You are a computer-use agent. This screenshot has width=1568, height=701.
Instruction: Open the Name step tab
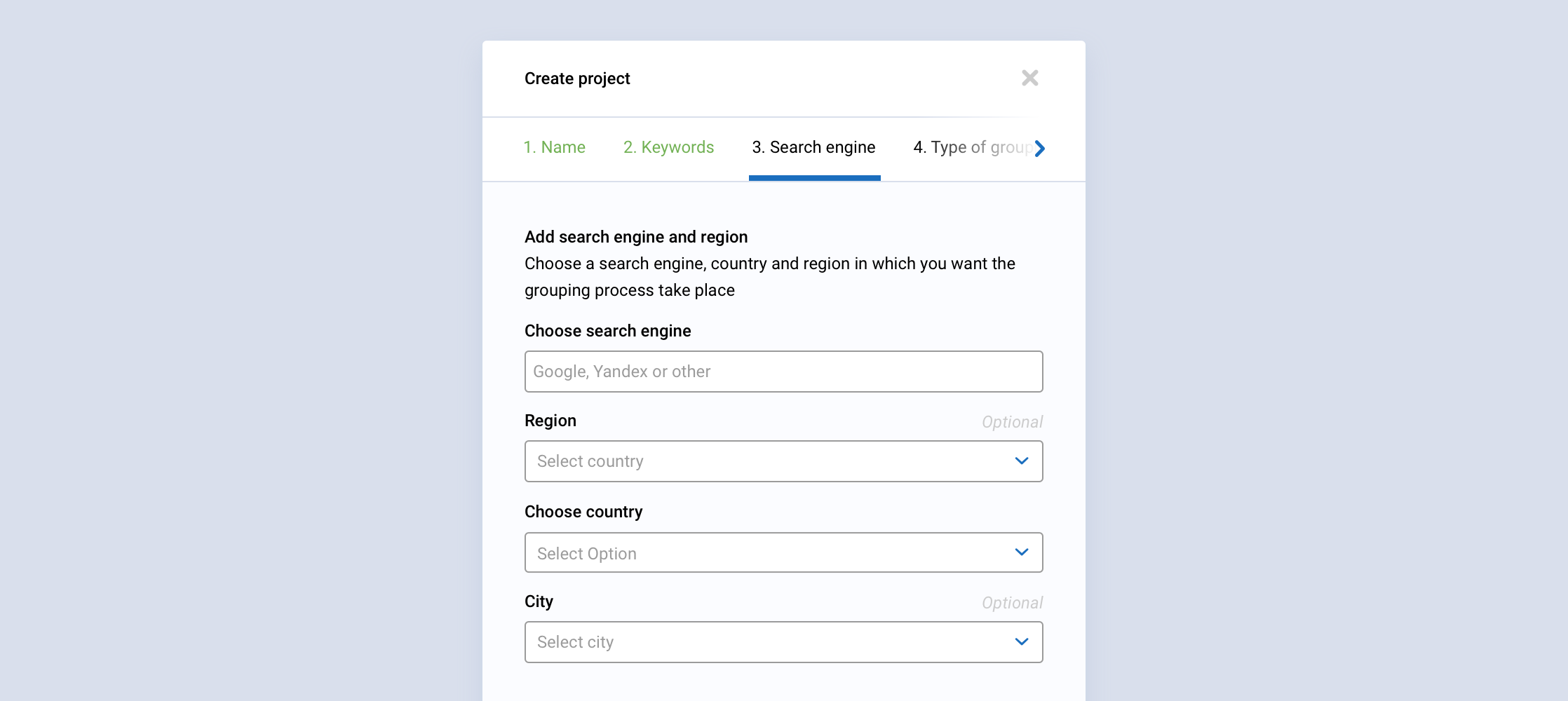(x=554, y=147)
